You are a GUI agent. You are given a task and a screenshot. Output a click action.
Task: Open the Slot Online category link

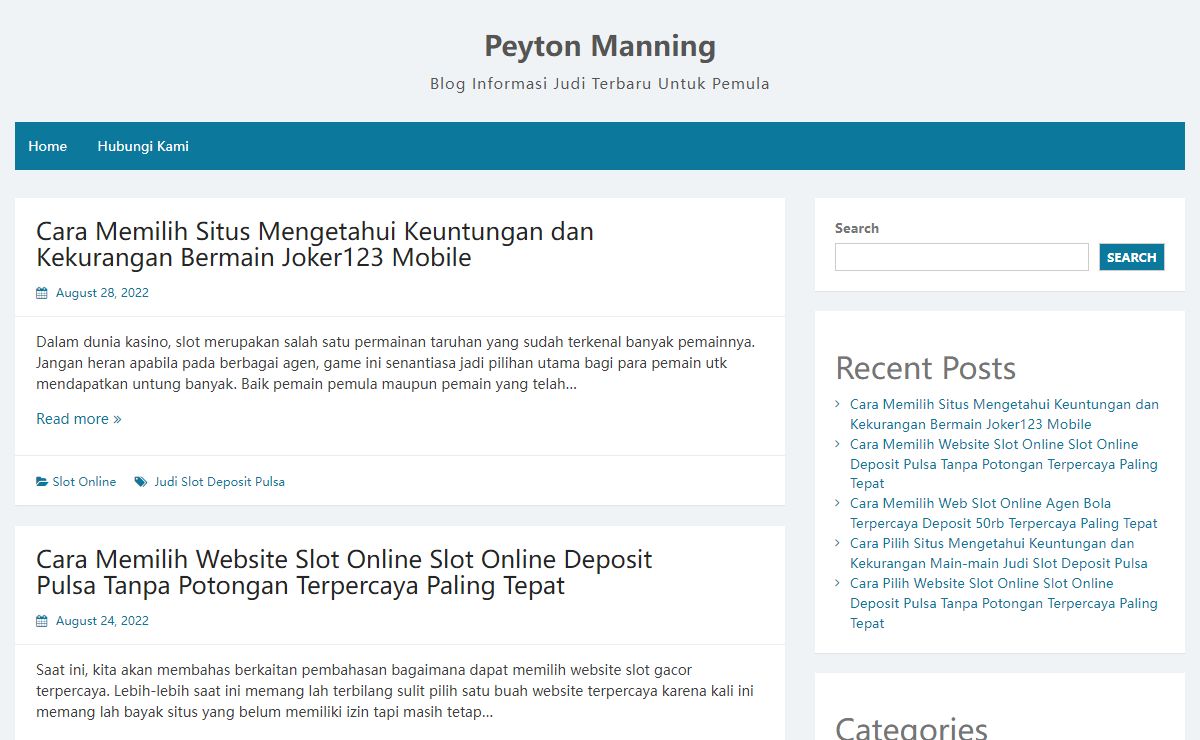coord(84,482)
